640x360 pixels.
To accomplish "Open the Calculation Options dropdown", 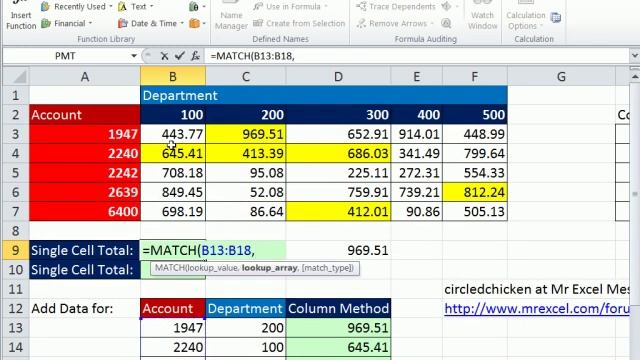I will [x=526, y=16].
